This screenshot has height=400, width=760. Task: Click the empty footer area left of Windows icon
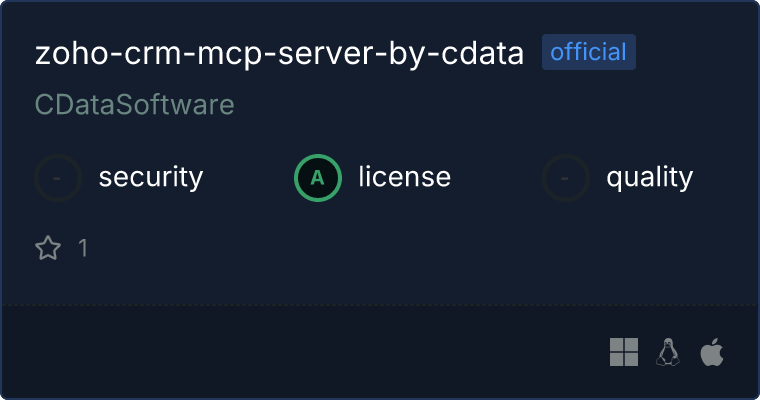[300, 352]
